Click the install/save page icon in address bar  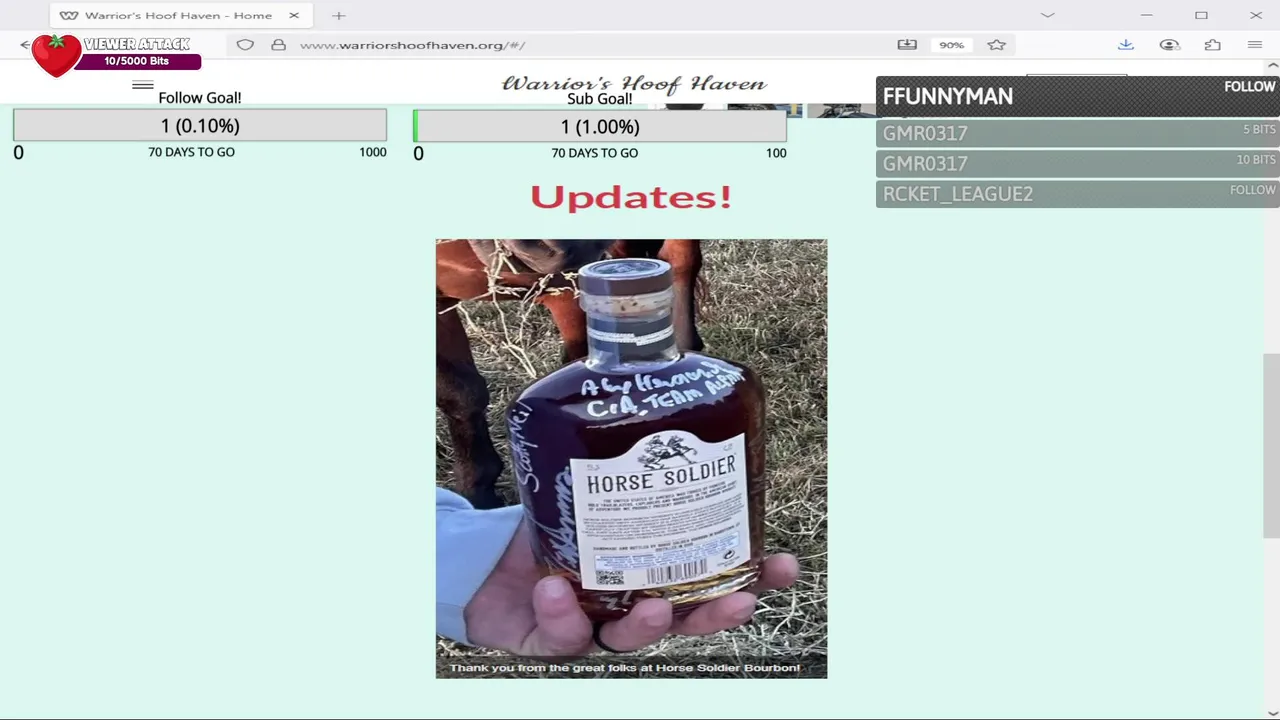(x=907, y=45)
